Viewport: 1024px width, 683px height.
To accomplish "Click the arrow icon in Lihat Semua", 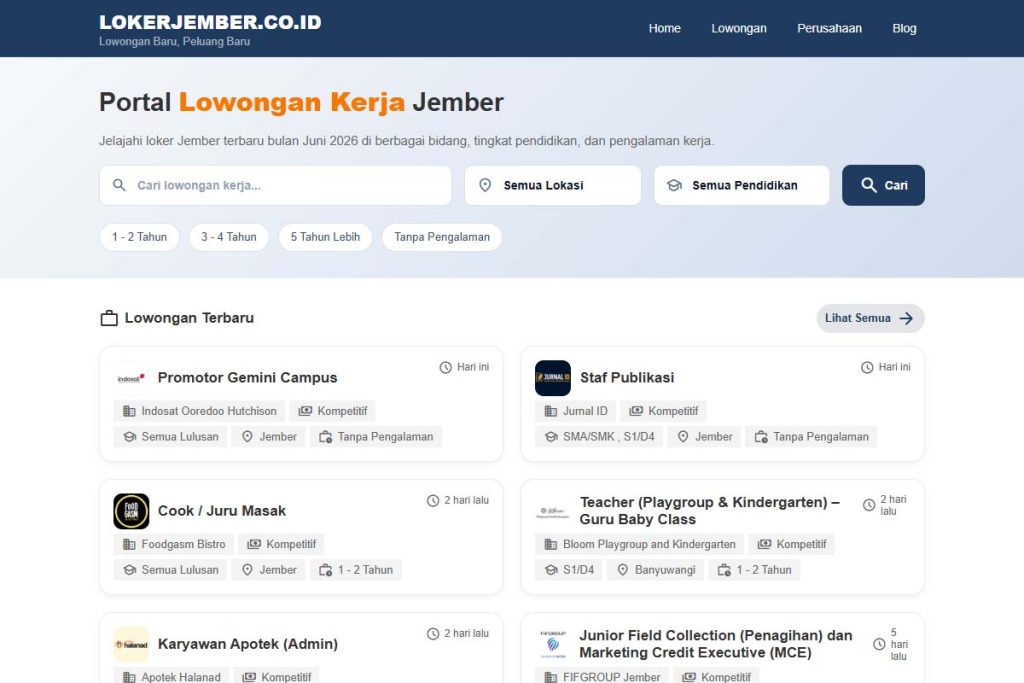I will 906,318.
